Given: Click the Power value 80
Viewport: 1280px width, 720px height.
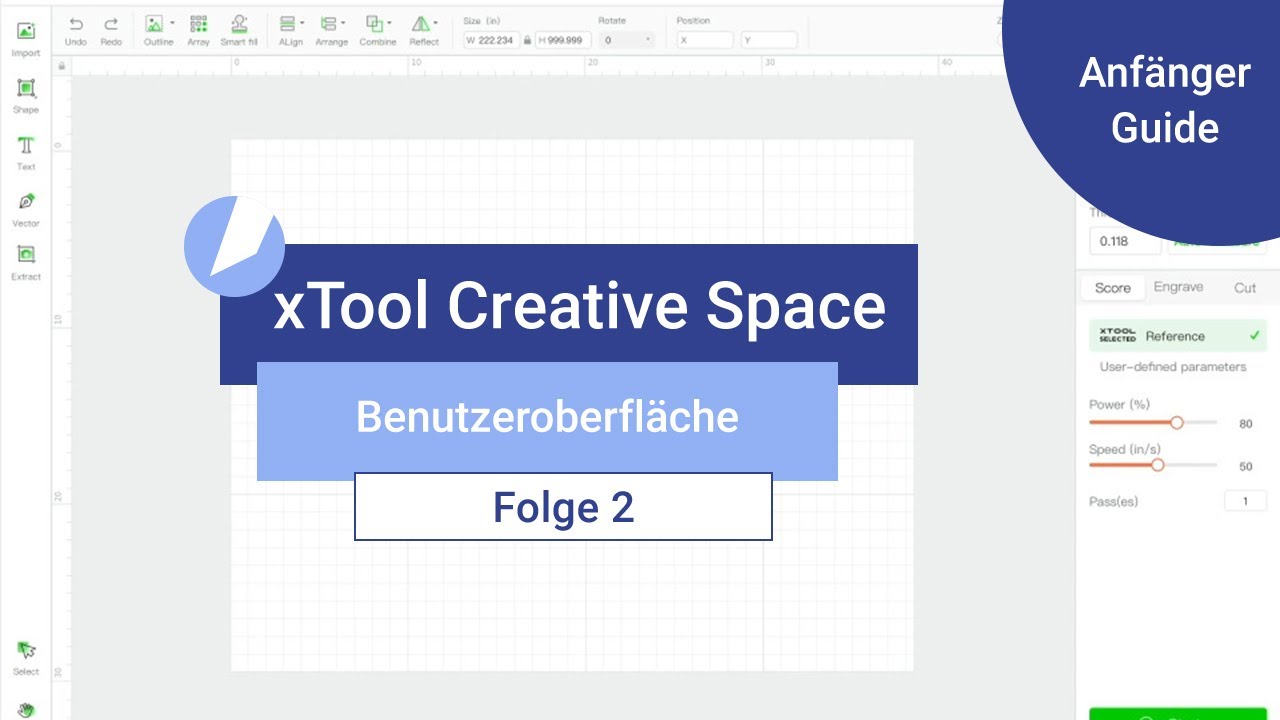Looking at the screenshot, I should click(x=1246, y=424).
